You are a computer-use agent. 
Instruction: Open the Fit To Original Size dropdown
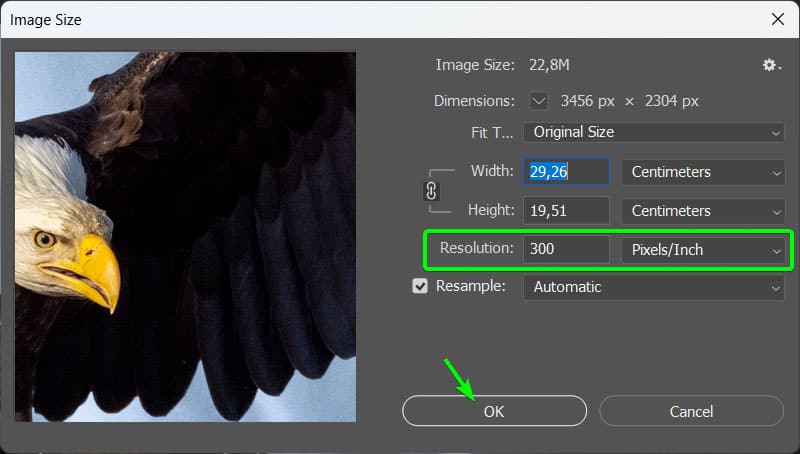(x=654, y=132)
